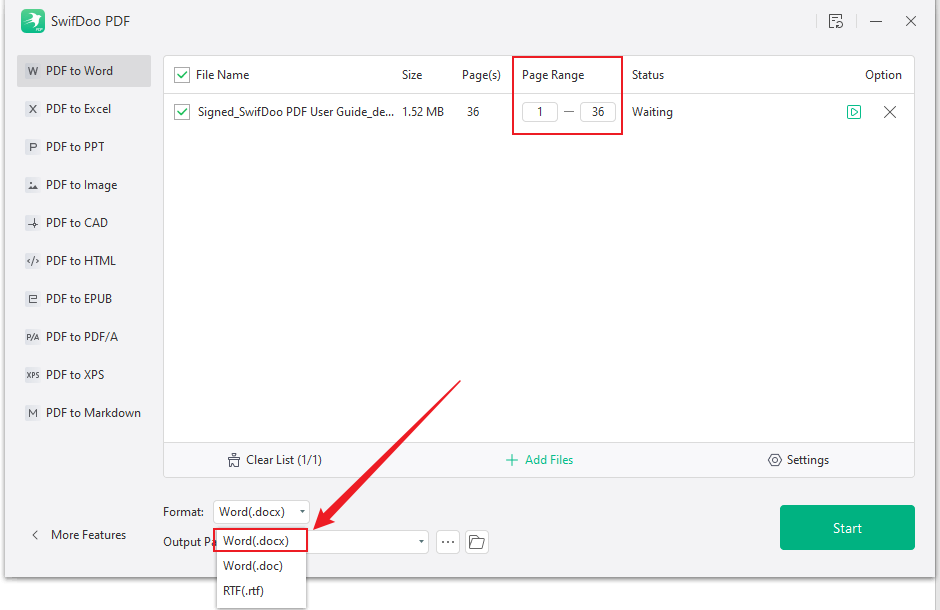This screenshot has height=610, width=940.
Task: Switch to the PDF to Image tab
Action: 84,185
